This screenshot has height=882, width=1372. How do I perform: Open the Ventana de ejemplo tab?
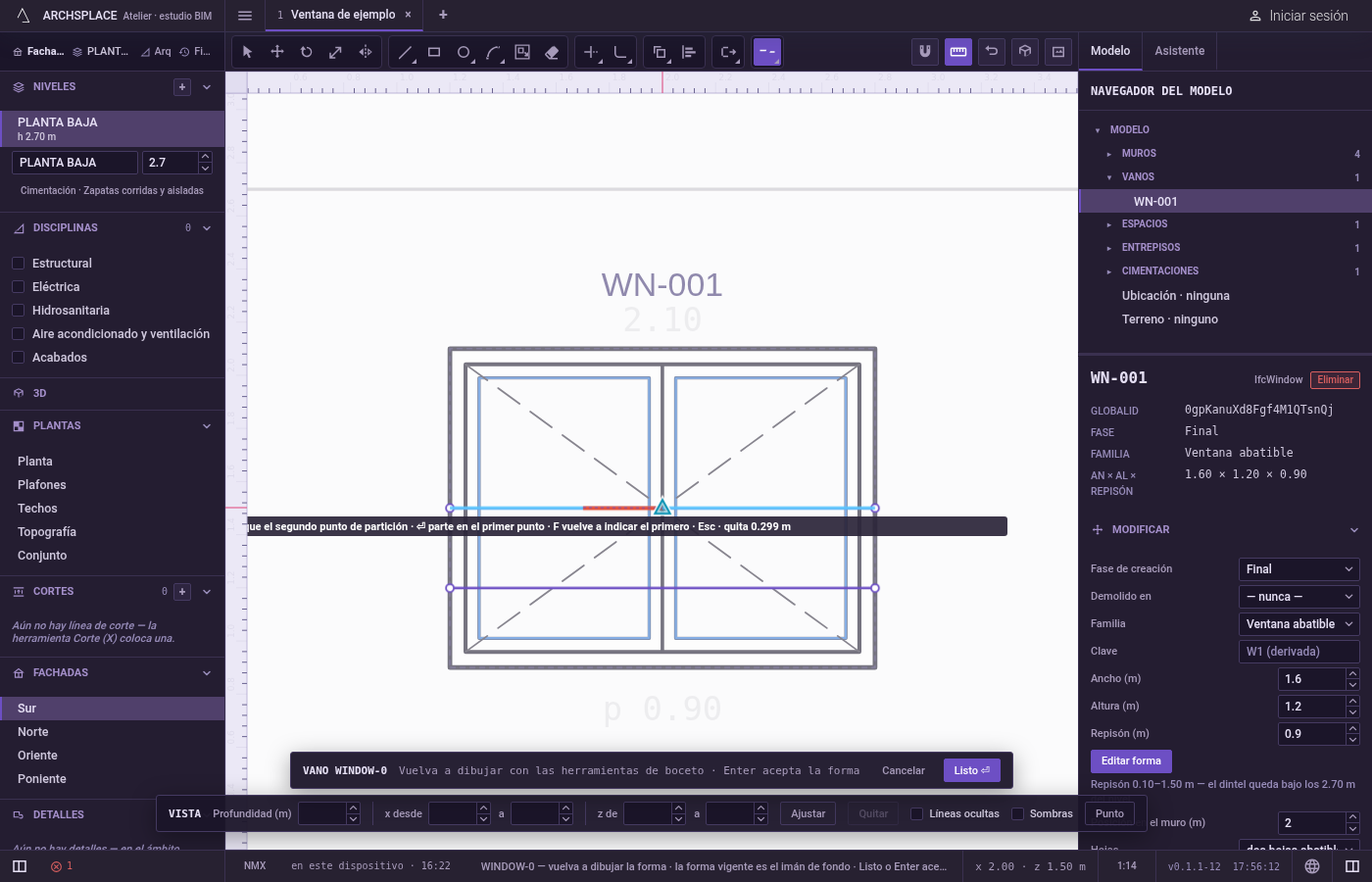click(343, 15)
